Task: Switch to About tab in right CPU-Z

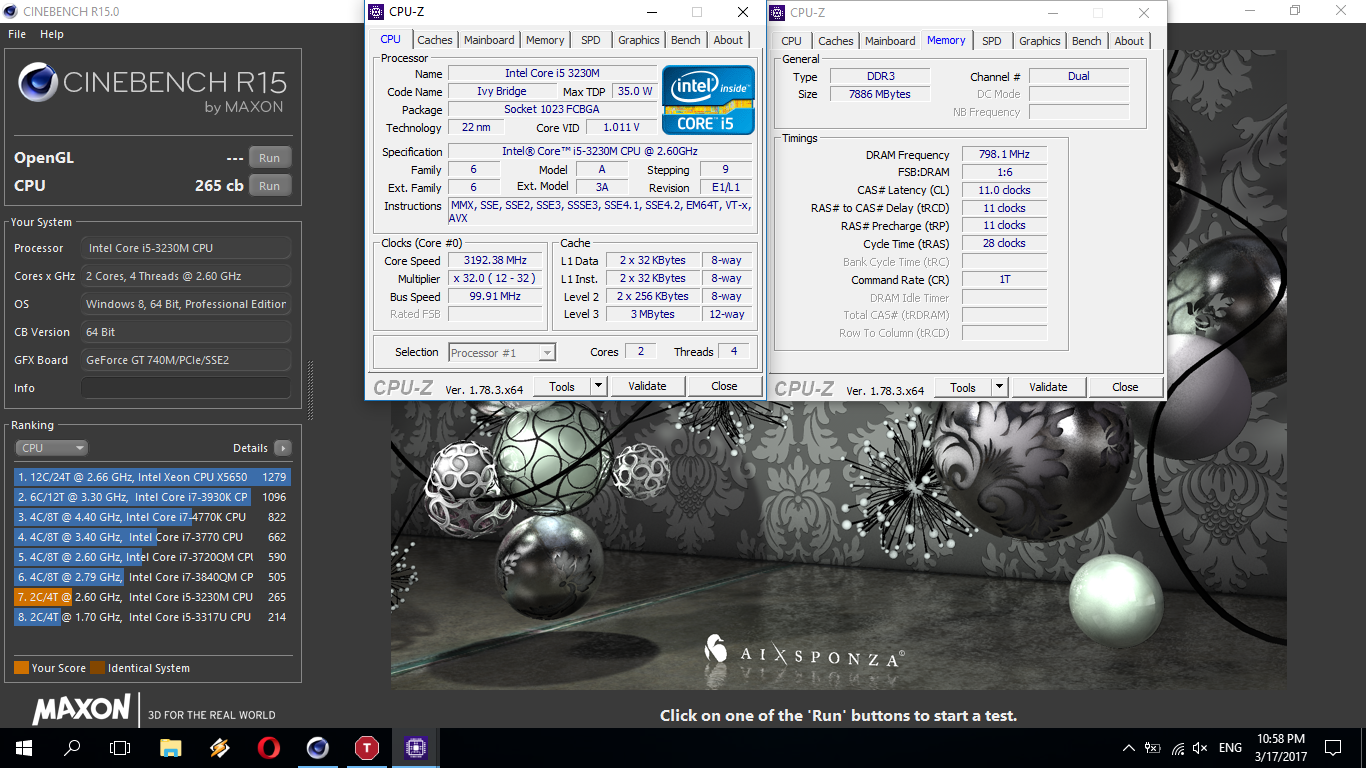Action: click(x=1129, y=41)
